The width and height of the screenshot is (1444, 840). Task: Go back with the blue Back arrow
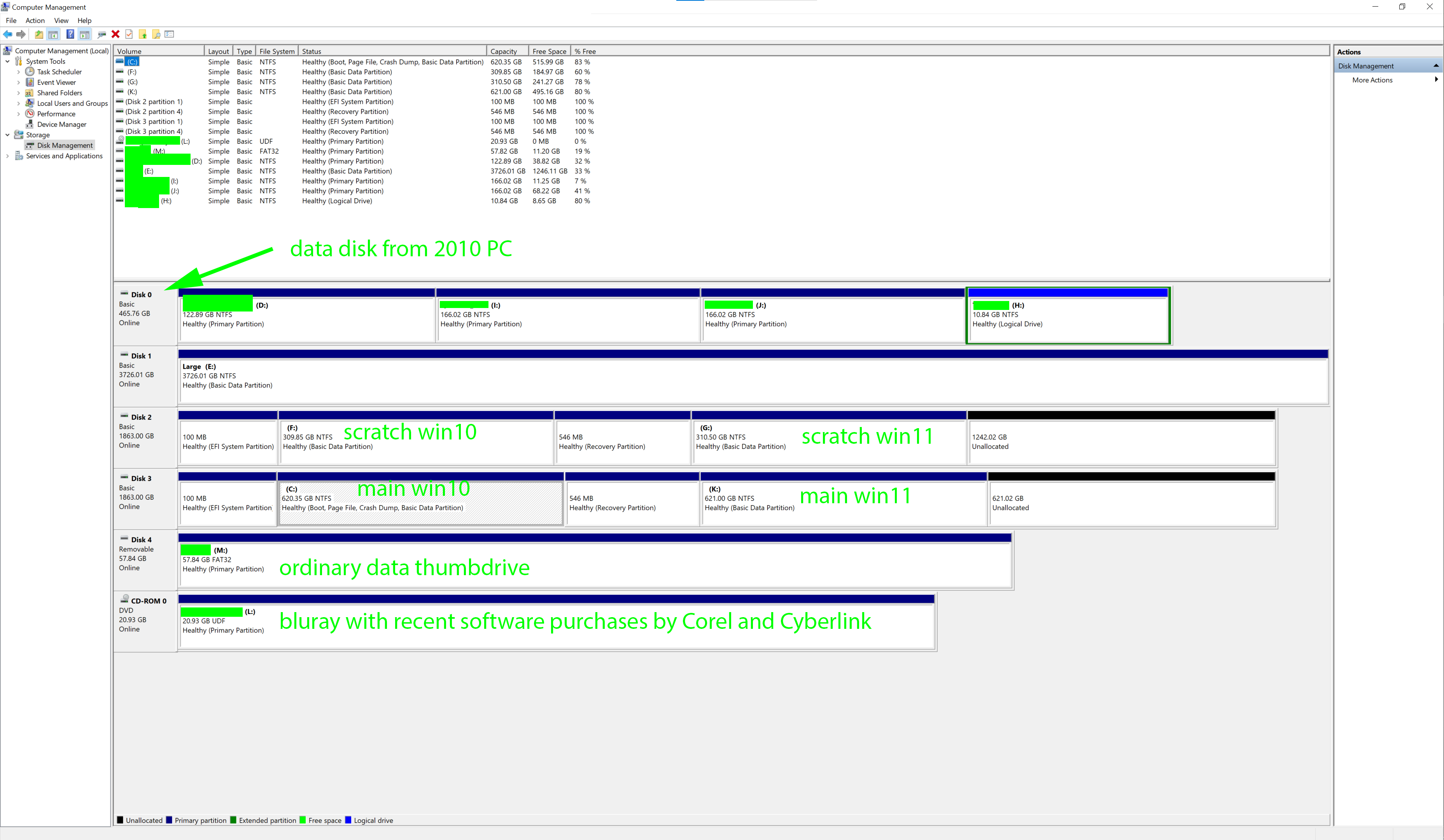[x=7, y=34]
